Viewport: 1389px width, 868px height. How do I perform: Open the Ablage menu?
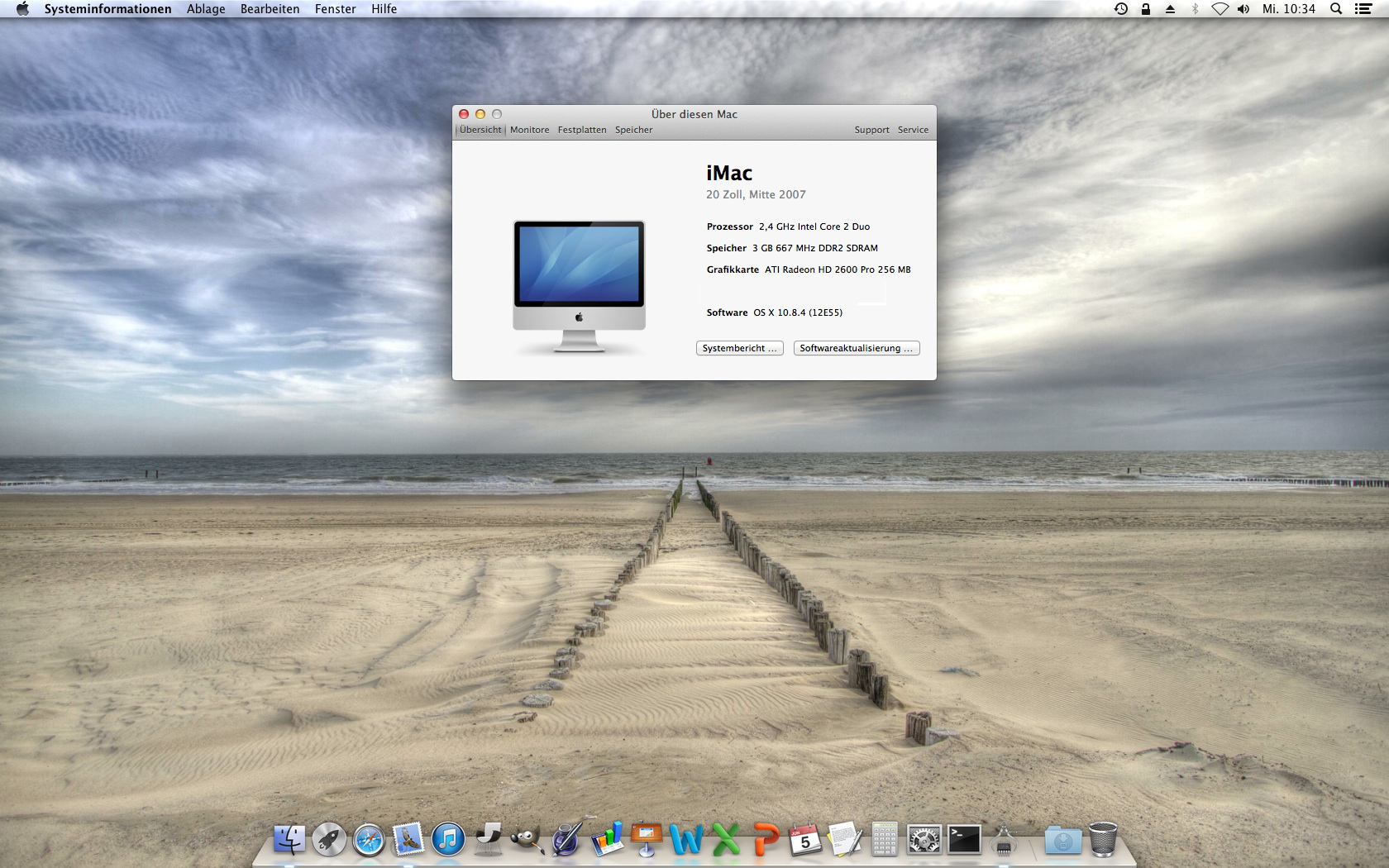pos(206,9)
